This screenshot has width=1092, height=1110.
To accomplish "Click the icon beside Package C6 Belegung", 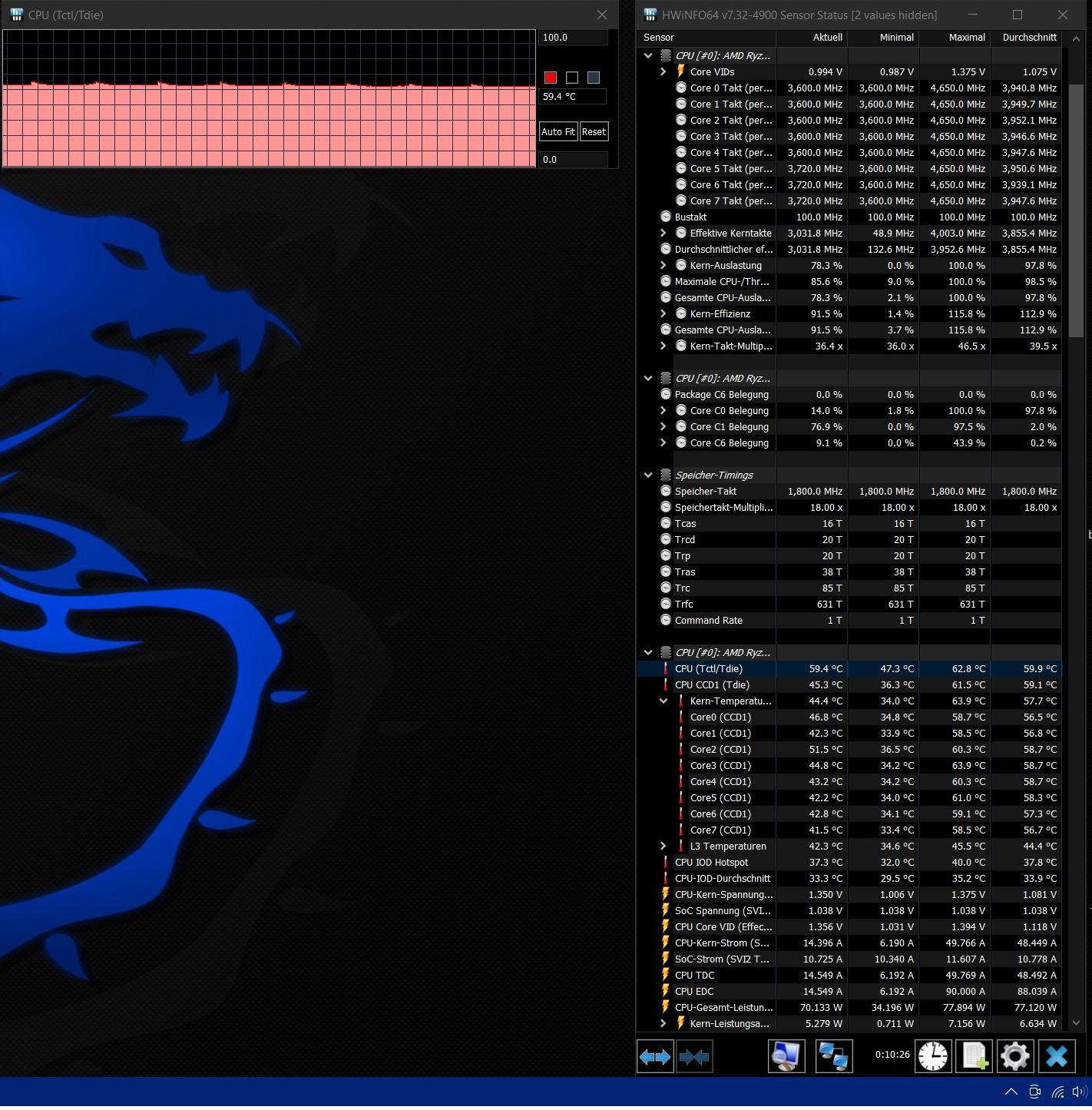I will pos(666,394).
